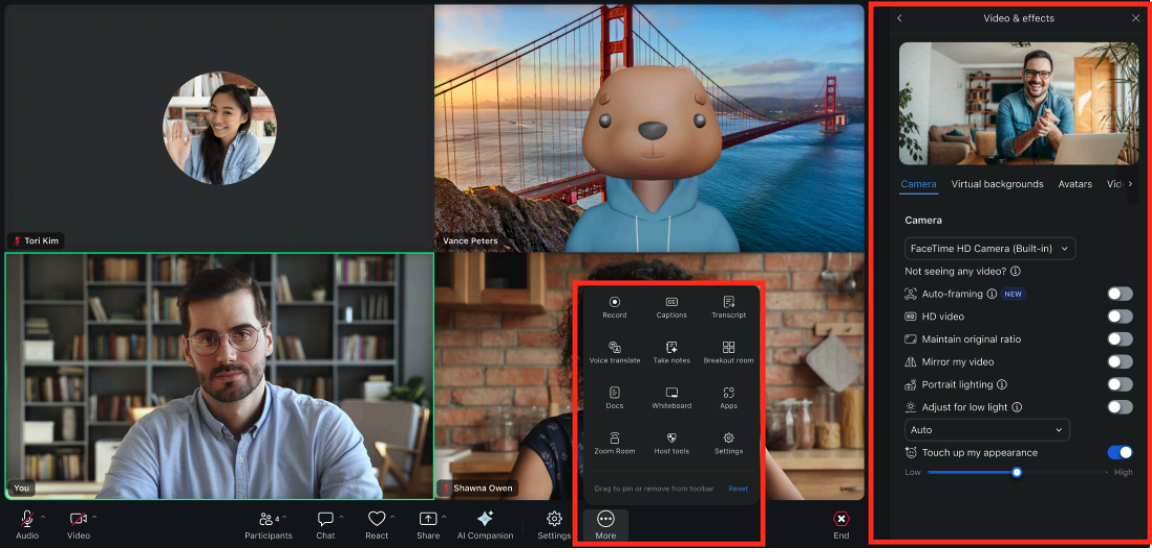Click the Not seeing any video link
This screenshot has width=1152, height=552.
pyautogui.click(x=954, y=271)
